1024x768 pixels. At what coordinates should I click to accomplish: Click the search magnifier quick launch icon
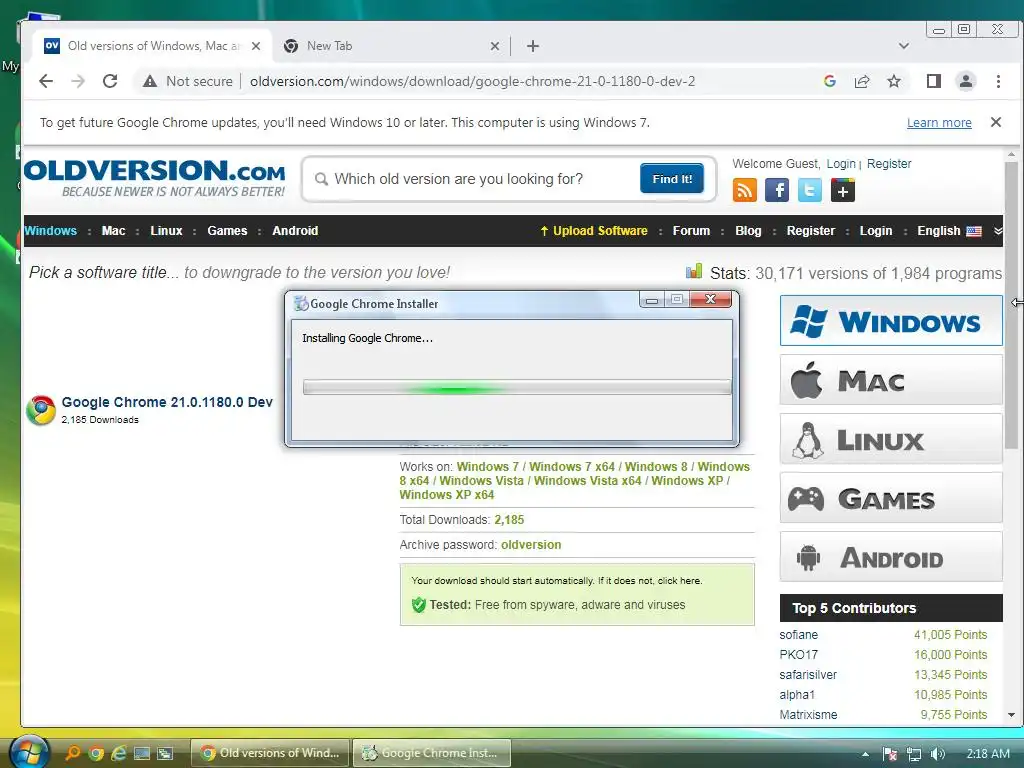pos(72,753)
